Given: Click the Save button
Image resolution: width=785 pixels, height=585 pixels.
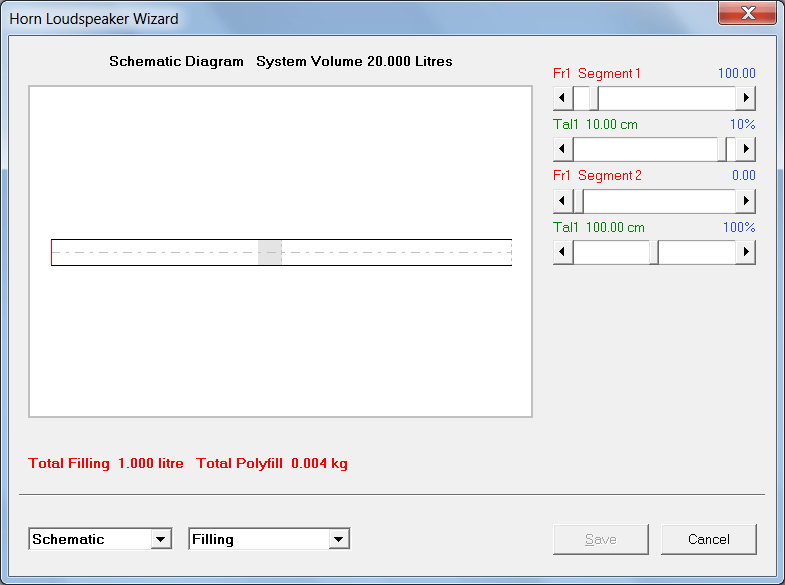Looking at the screenshot, I should (601, 539).
